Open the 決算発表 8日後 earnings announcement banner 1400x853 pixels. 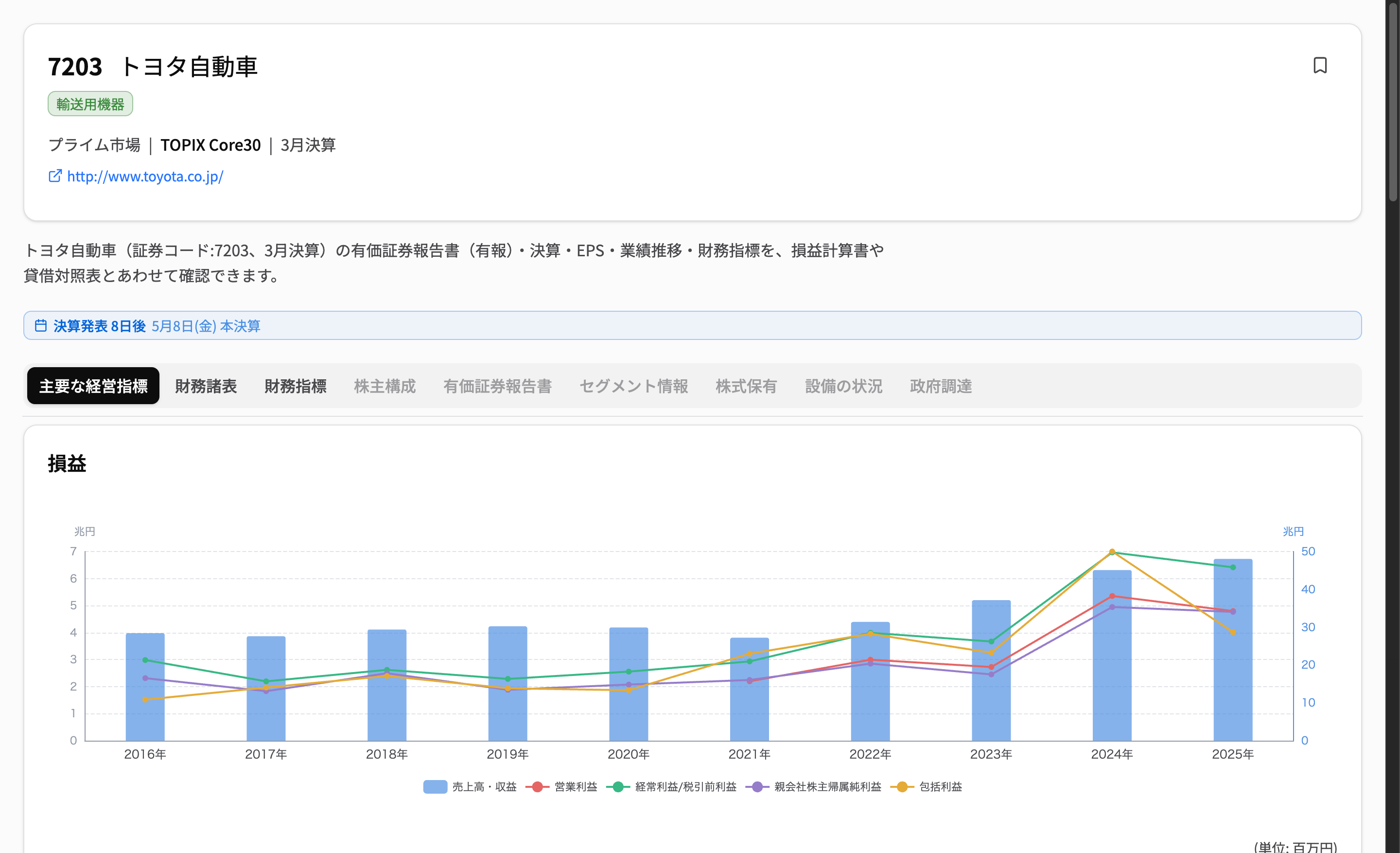click(692, 326)
